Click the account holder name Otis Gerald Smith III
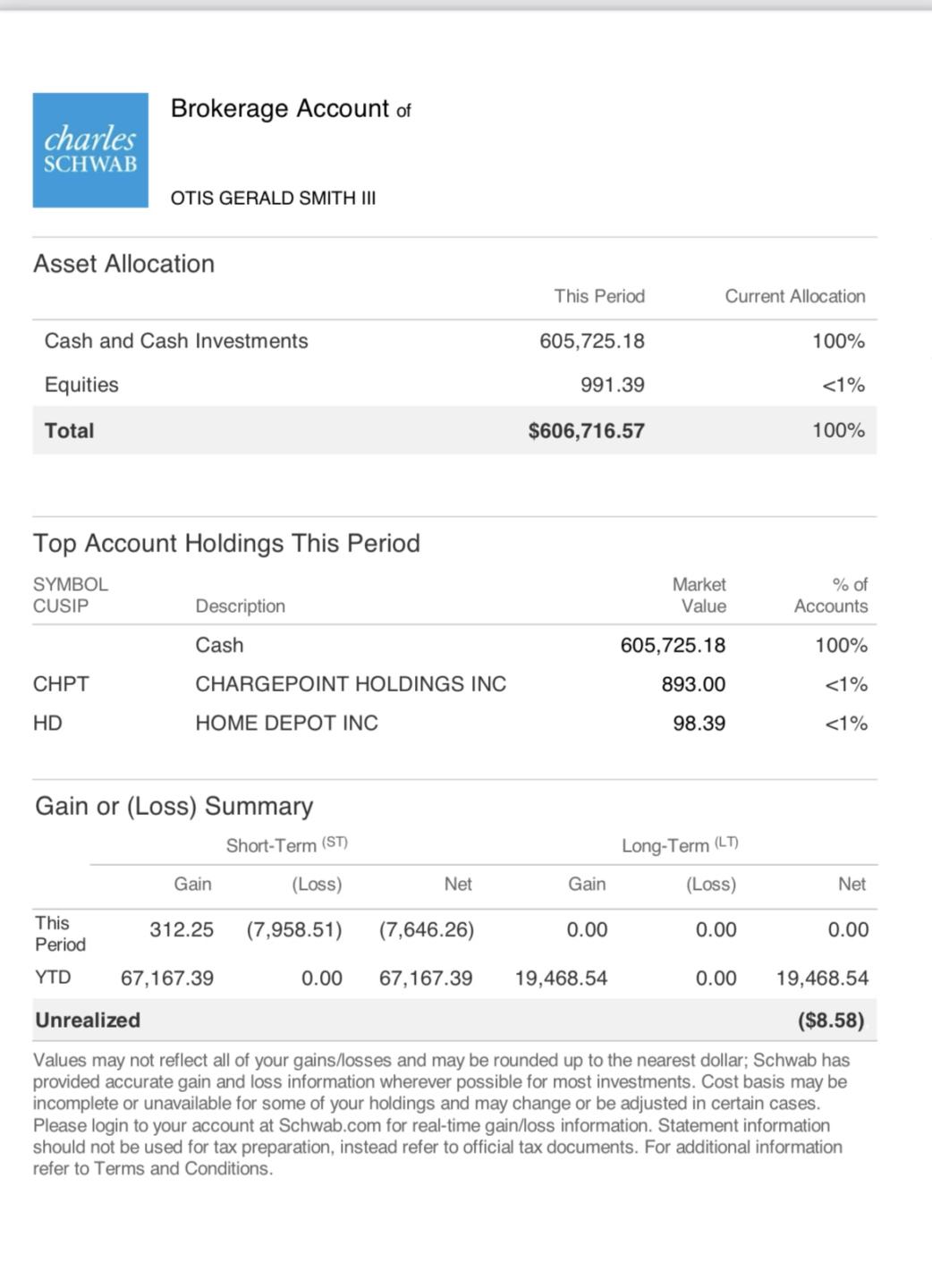The height and width of the screenshot is (1288, 932). point(273,199)
